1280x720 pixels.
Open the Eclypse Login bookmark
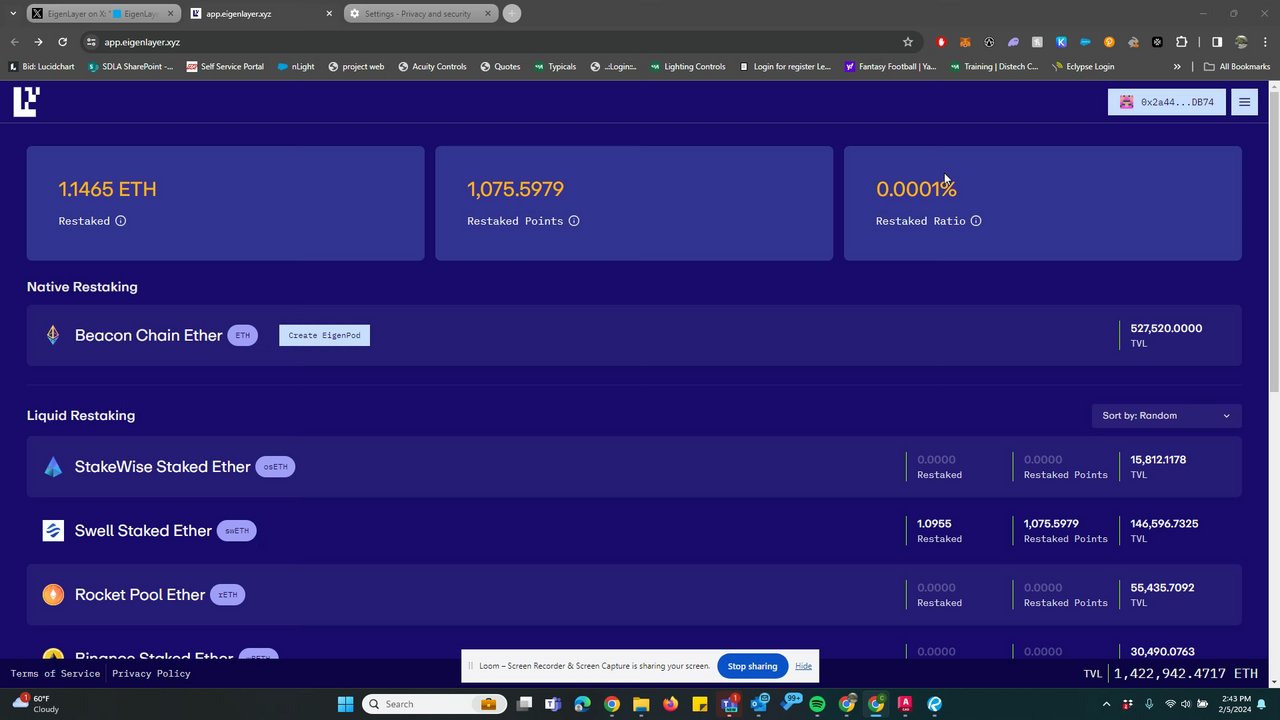point(1082,67)
